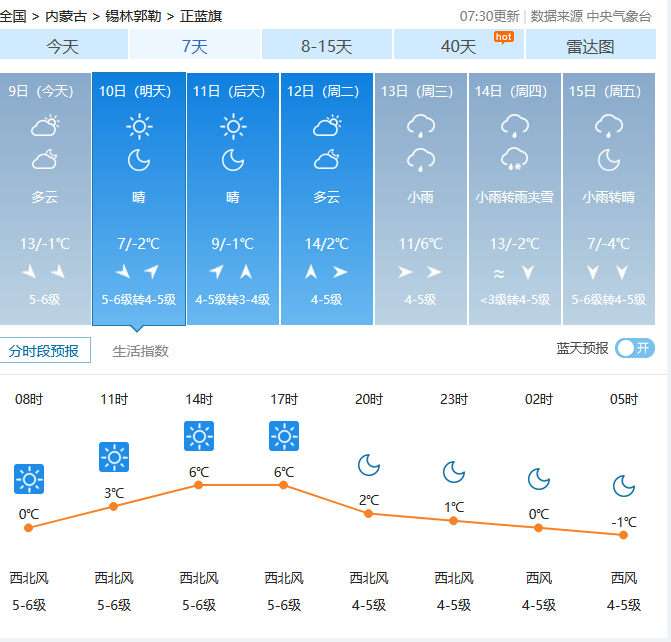Click the moon night icon for 15日
The image size is (671, 642).
pos(609,160)
